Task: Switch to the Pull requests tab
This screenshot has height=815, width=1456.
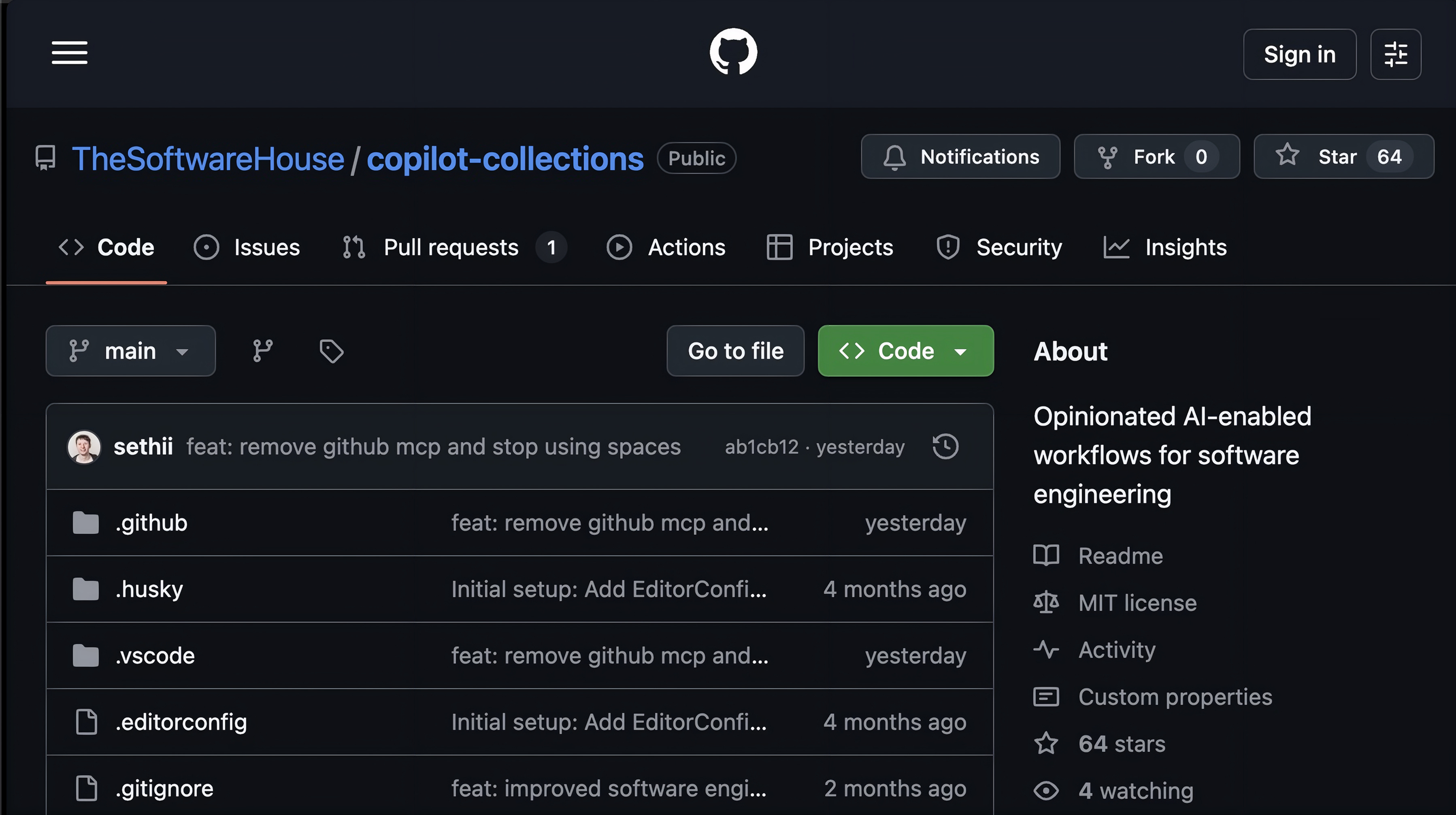Action: point(451,247)
